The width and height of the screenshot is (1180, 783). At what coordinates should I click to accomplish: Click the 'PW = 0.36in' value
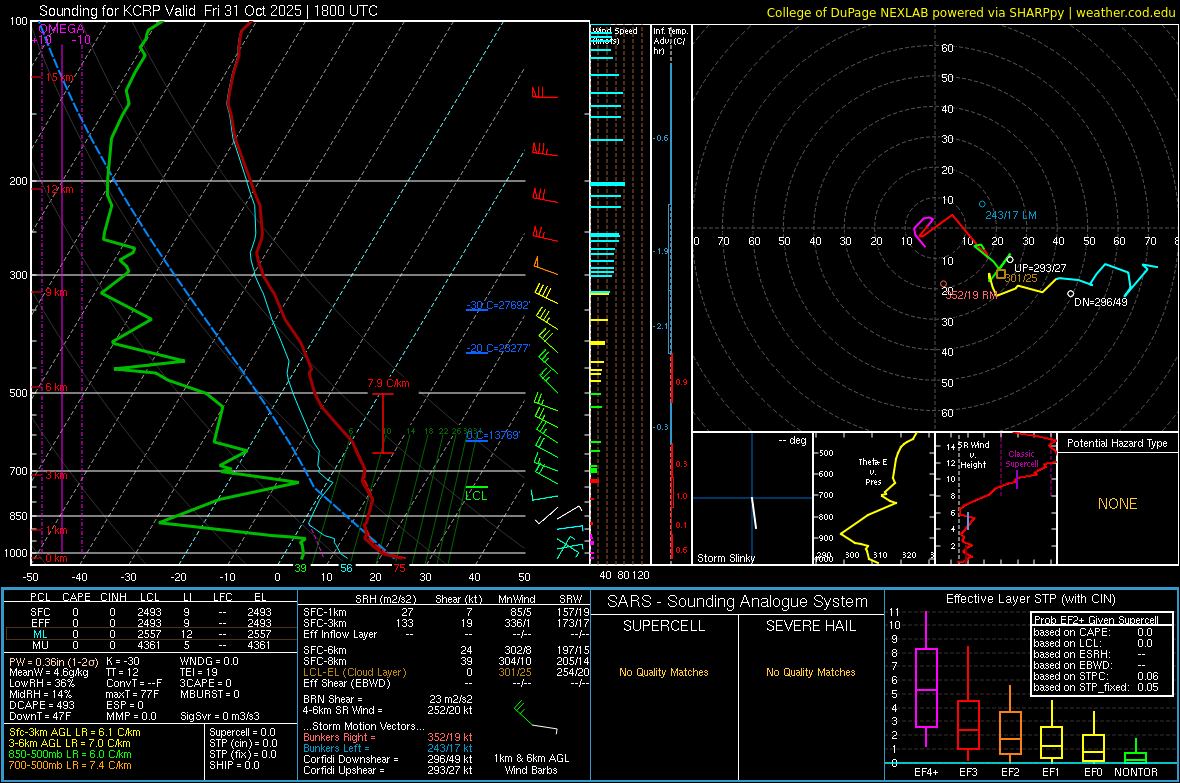click(x=53, y=661)
